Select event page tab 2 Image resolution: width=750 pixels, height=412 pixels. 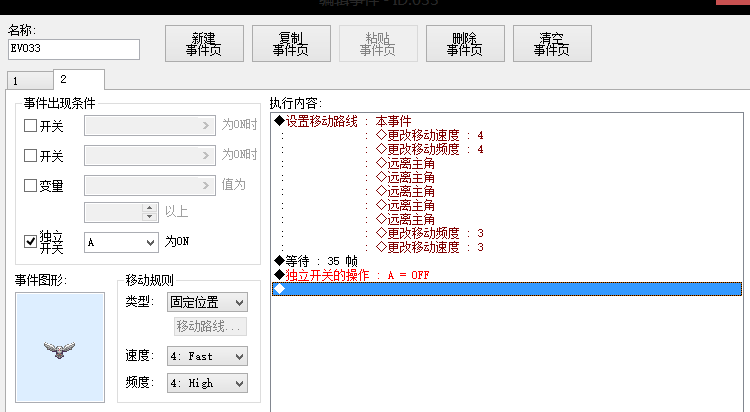point(79,79)
